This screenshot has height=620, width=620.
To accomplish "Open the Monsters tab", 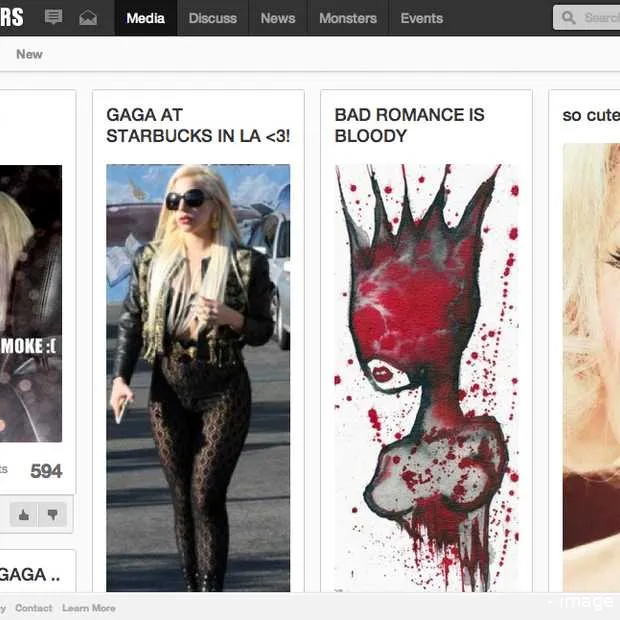I will click(x=348, y=18).
